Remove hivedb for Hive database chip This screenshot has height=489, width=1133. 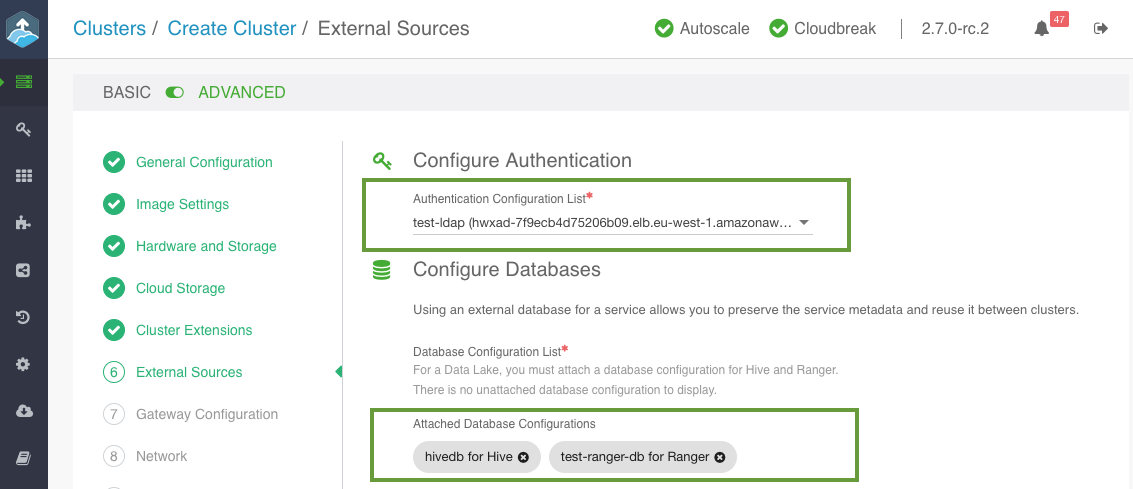click(x=525, y=457)
